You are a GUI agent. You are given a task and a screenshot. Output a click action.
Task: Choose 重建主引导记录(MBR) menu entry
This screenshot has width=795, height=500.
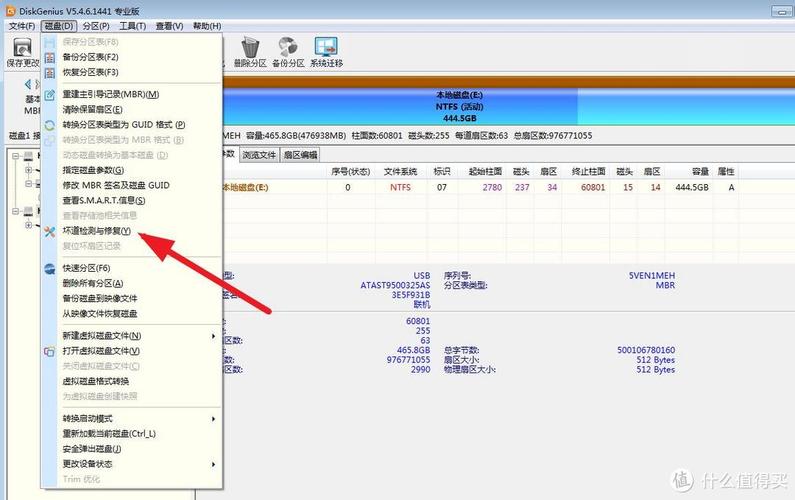point(111,94)
